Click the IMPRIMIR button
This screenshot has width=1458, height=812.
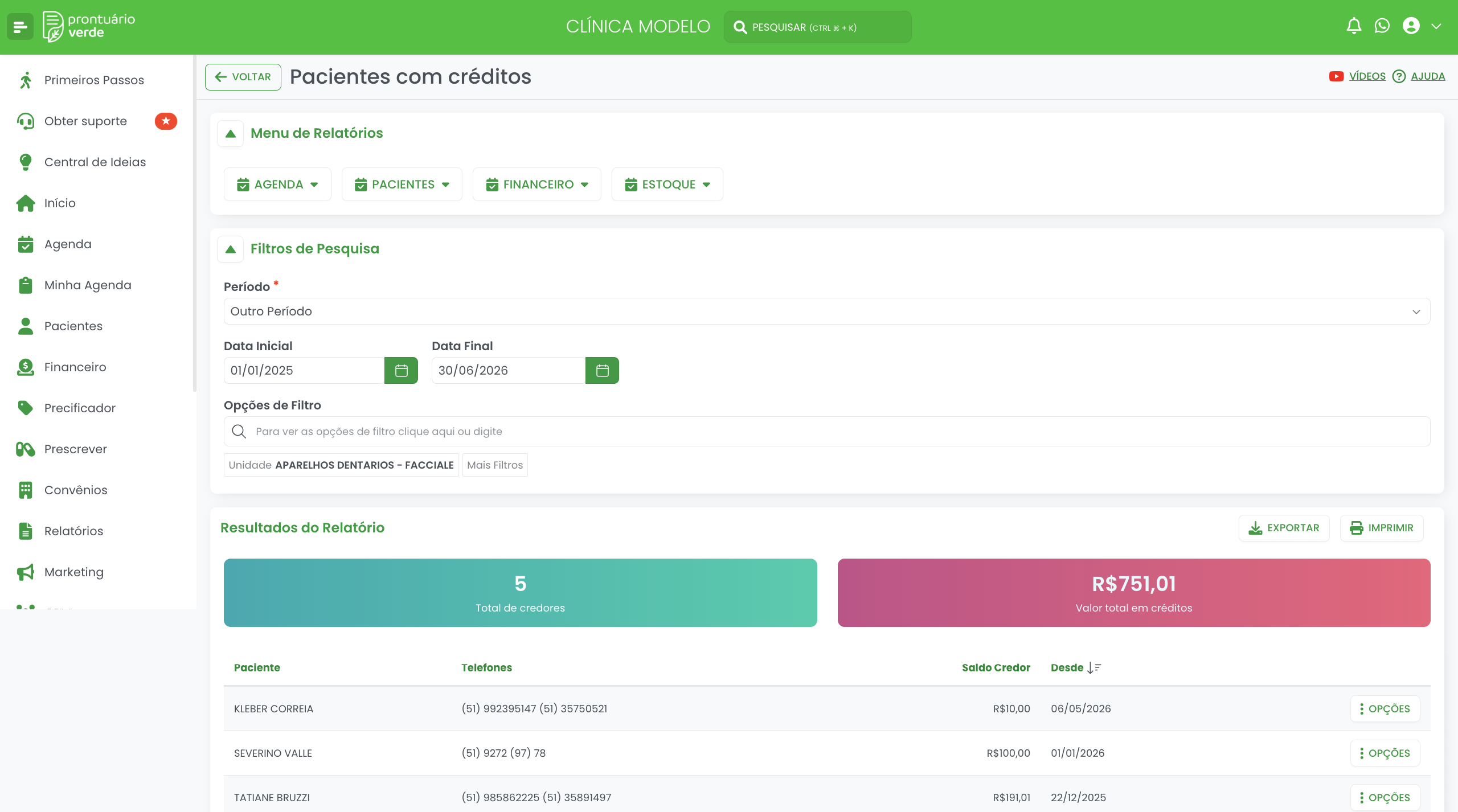coord(1382,528)
